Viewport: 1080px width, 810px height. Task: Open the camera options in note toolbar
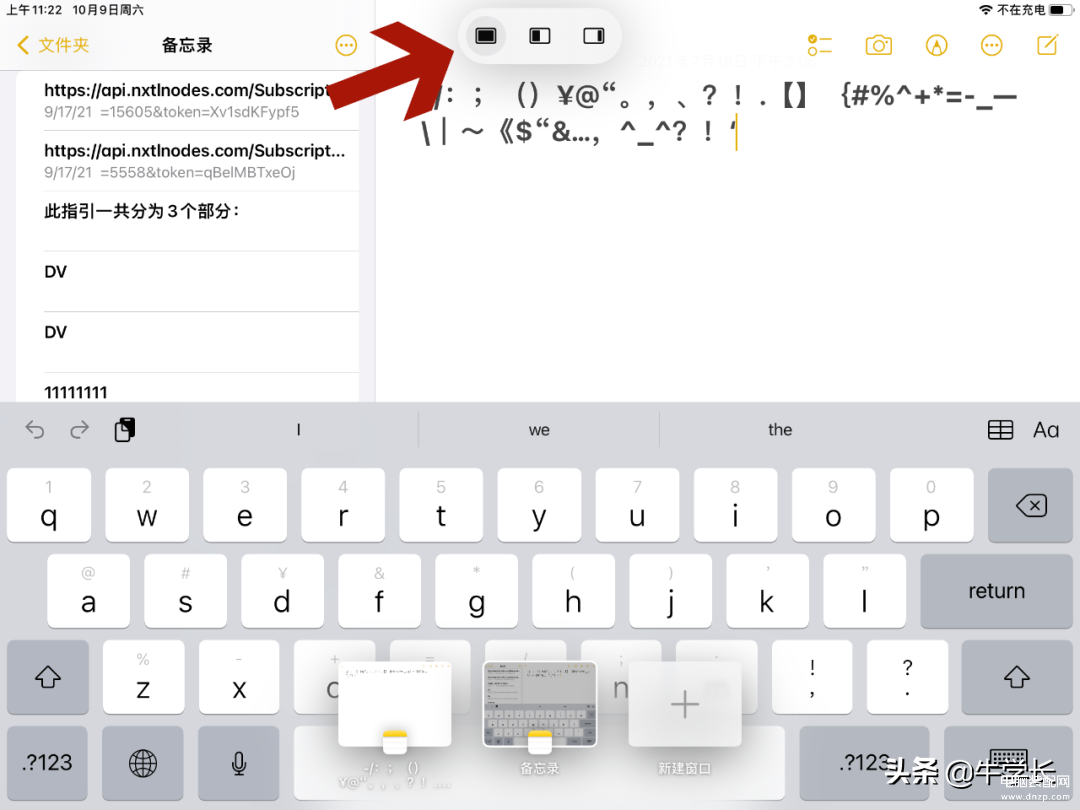pos(878,45)
